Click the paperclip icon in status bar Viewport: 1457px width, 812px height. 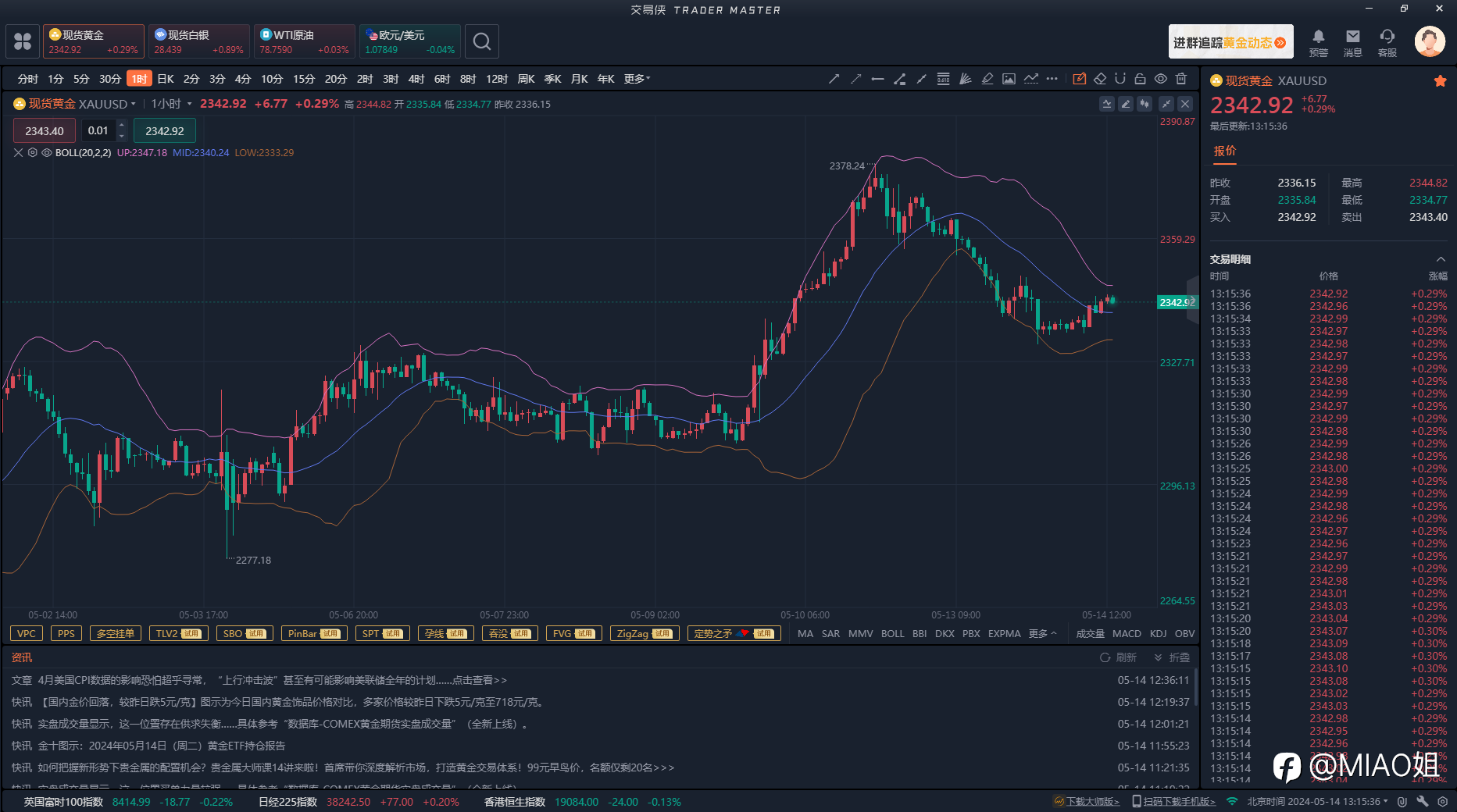pos(1402,802)
